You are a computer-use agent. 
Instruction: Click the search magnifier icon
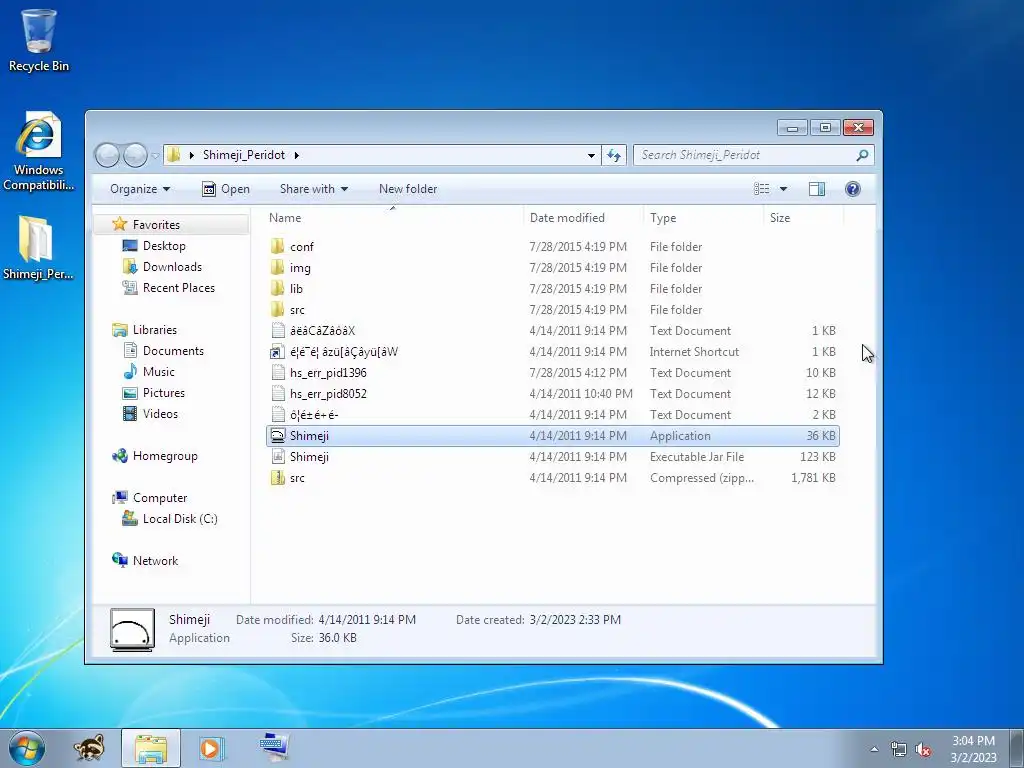[x=862, y=155]
